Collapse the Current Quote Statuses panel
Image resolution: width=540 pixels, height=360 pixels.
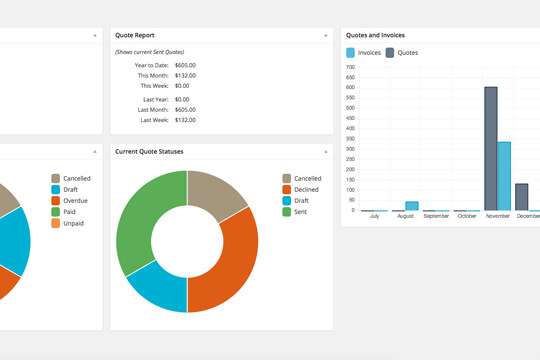tap(325, 152)
